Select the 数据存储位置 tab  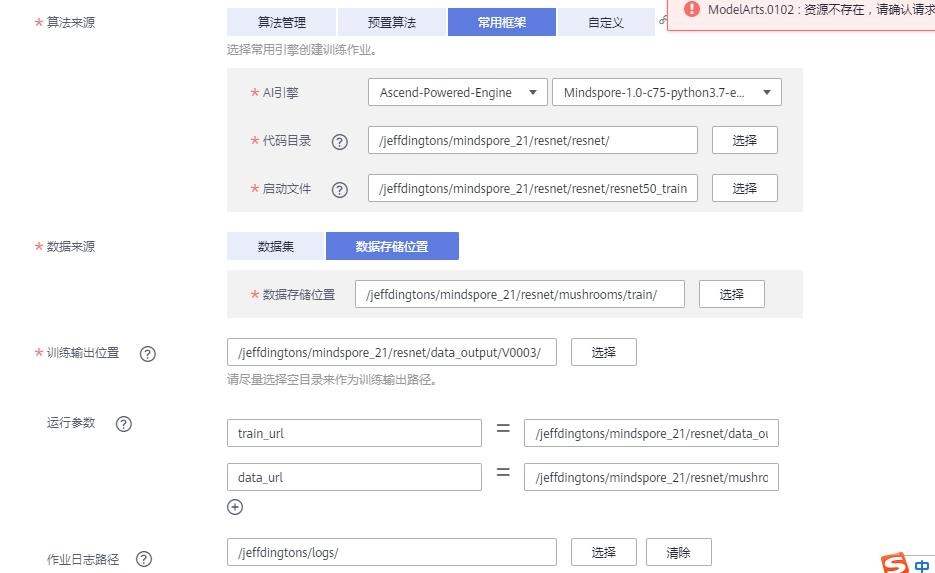[x=392, y=246]
